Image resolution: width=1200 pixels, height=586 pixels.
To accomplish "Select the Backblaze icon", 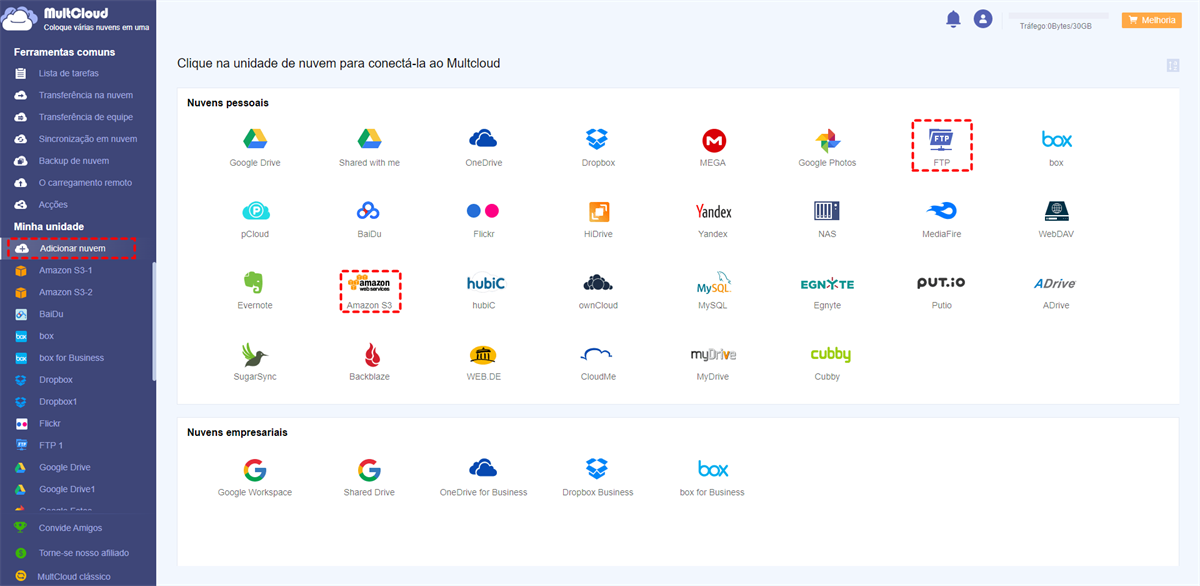I will tap(370, 354).
